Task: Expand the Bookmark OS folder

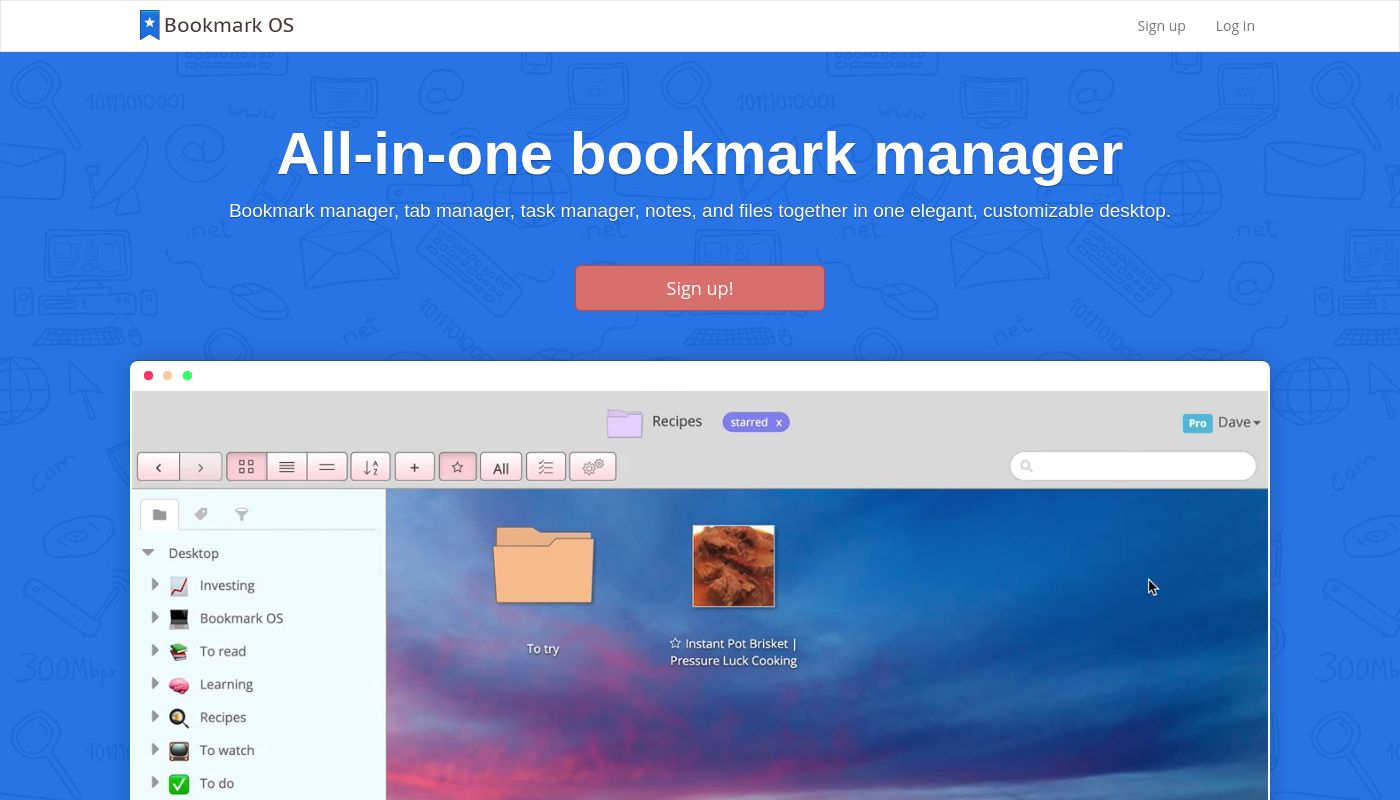Action: (155, 618)
